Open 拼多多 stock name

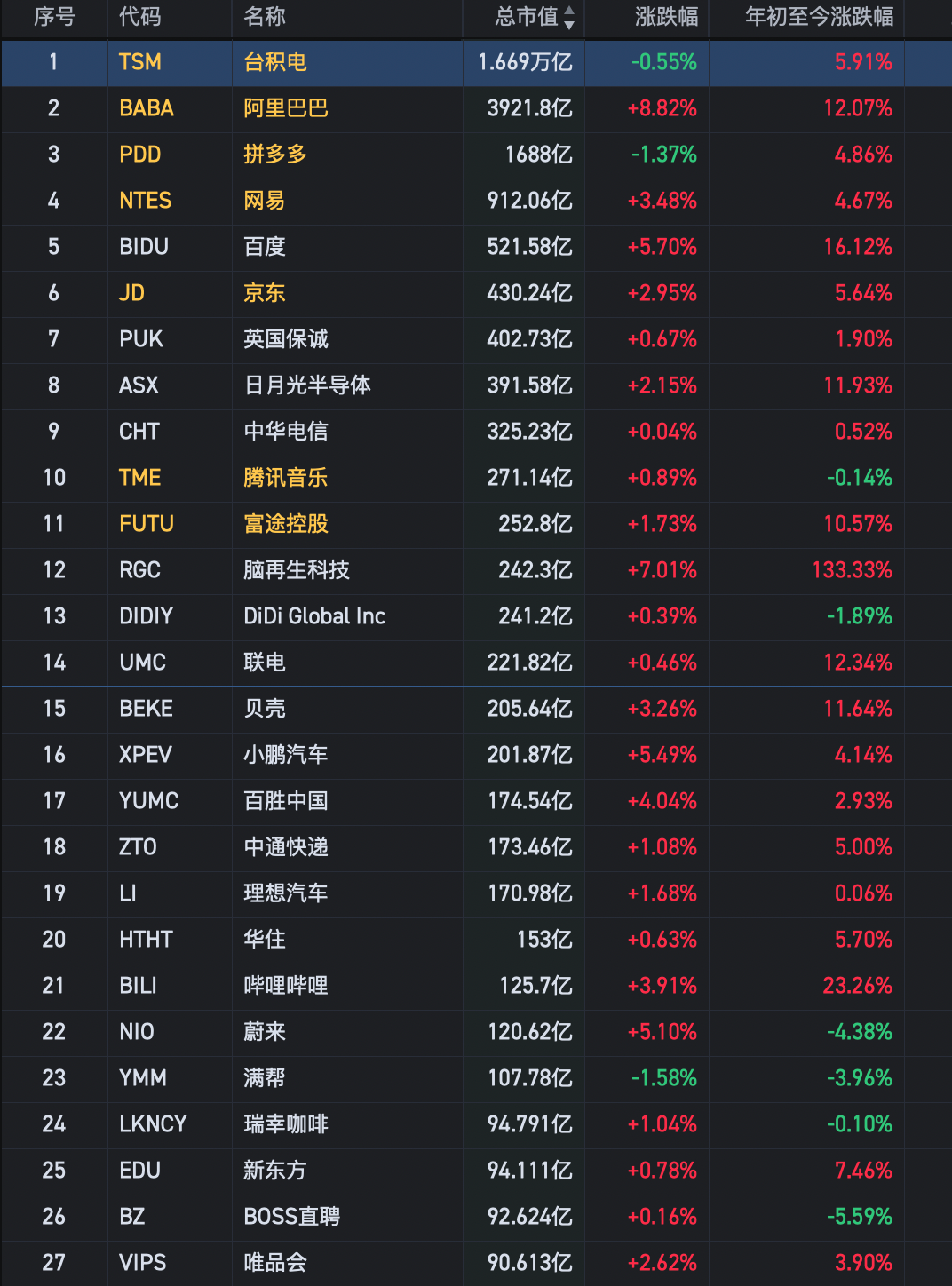[275, 155]
